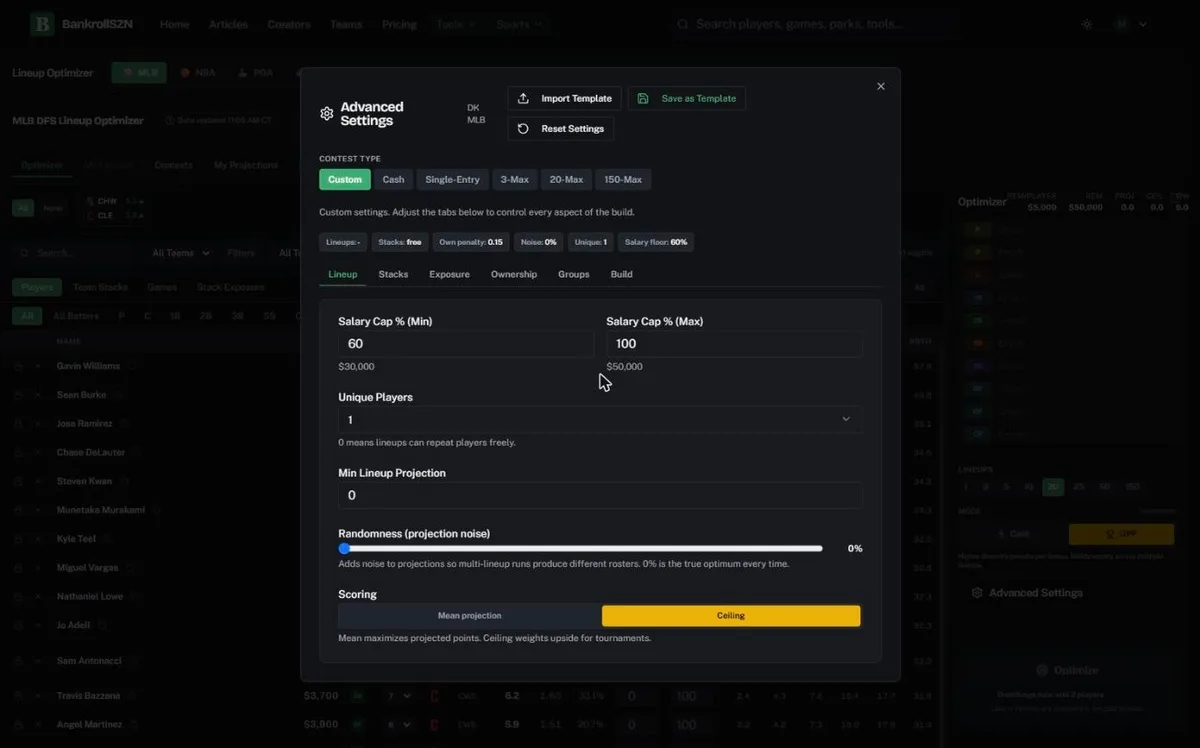Click the 'Unique: 1' summary chip
Screen dimensions: 1200x748
point(591,242)
